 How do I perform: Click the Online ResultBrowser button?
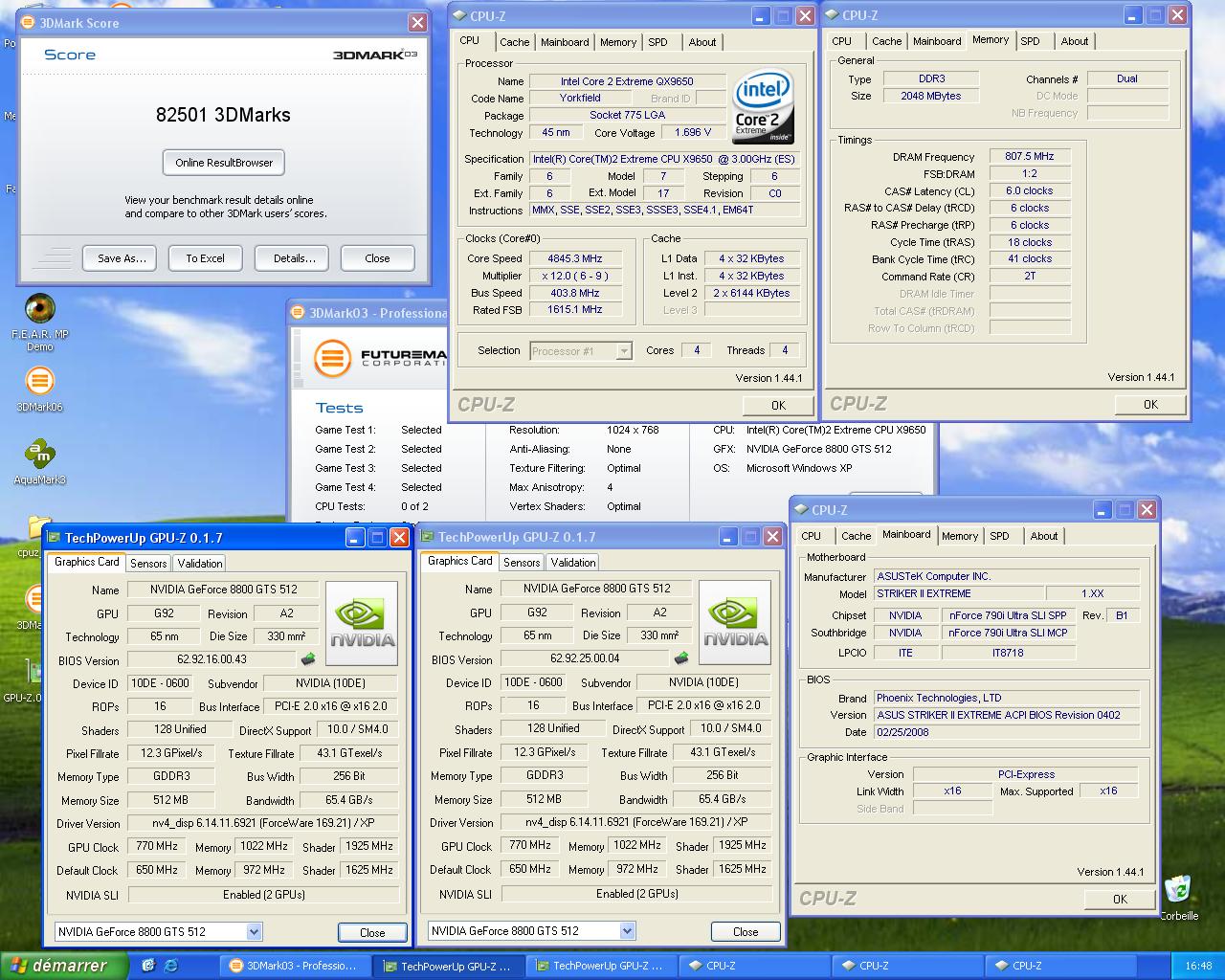coord(224,163)
